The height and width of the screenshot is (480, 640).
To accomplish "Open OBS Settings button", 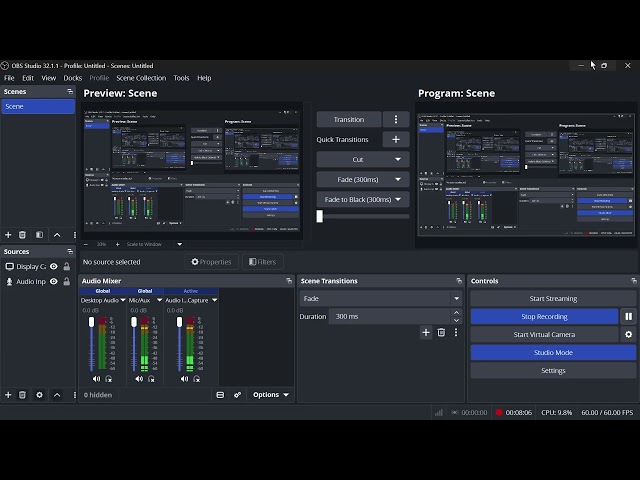I will (553, 370).
